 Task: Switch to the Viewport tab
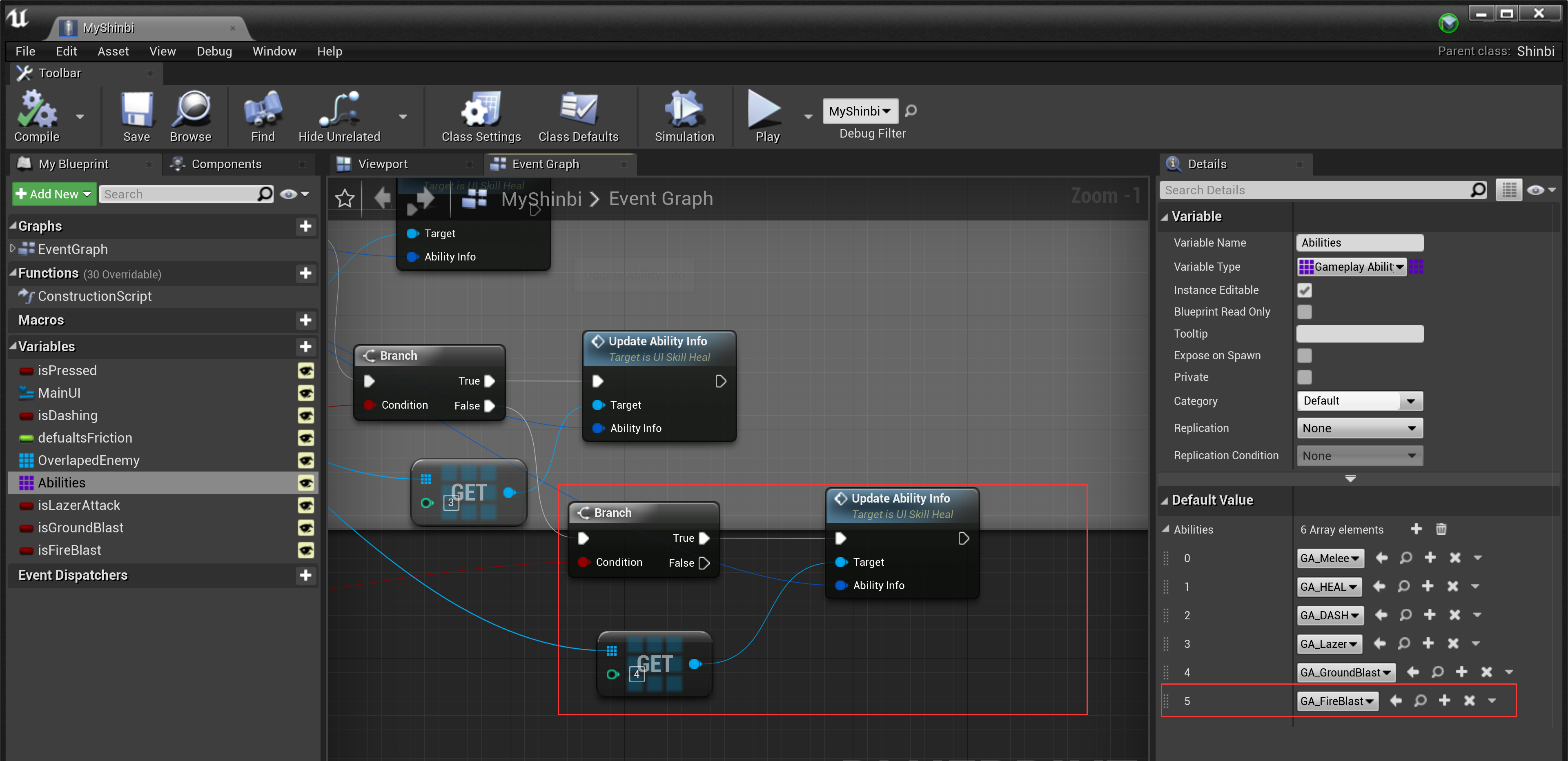click(x=383, y=163)
